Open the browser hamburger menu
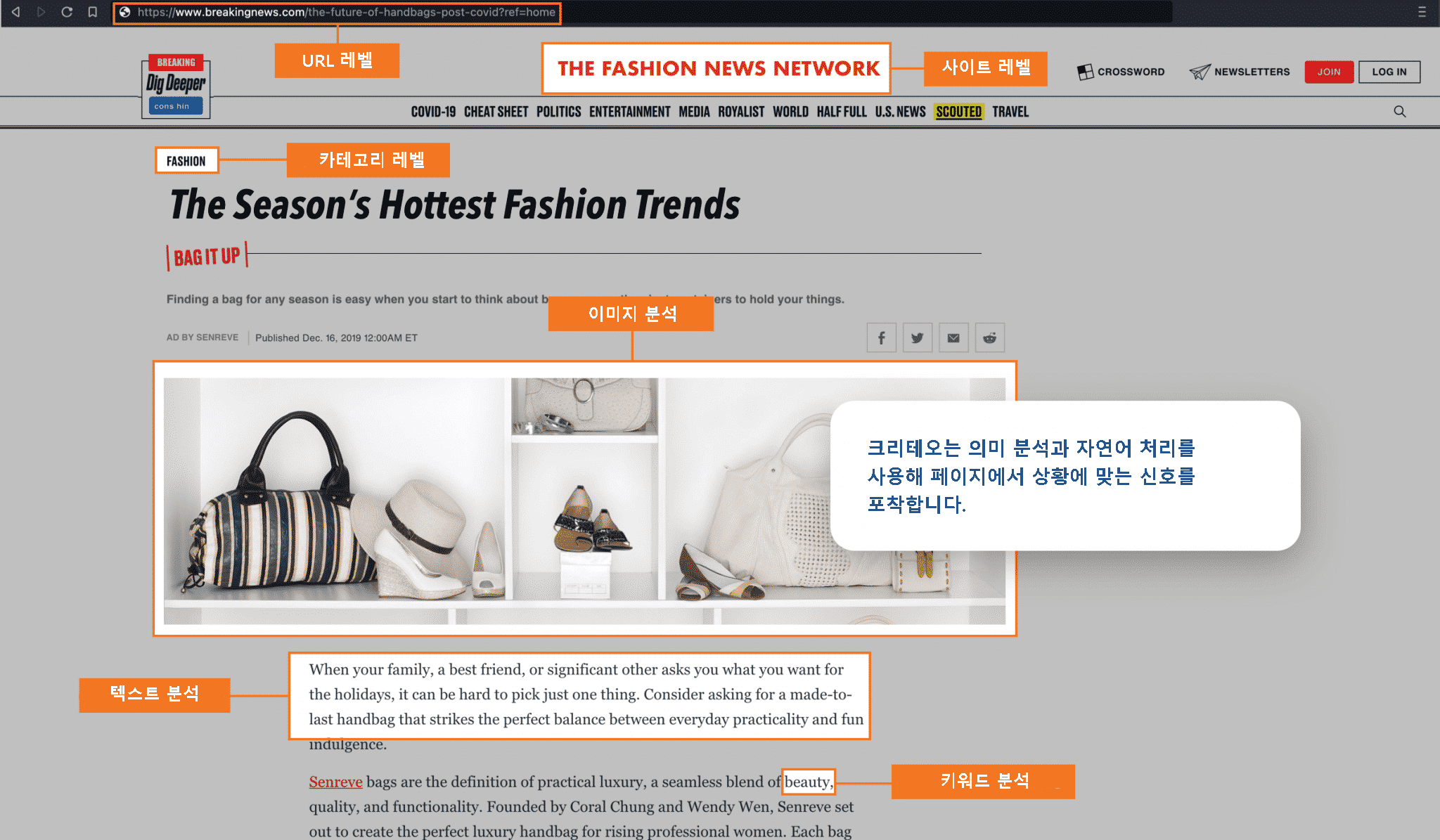 pos(1422,12)
